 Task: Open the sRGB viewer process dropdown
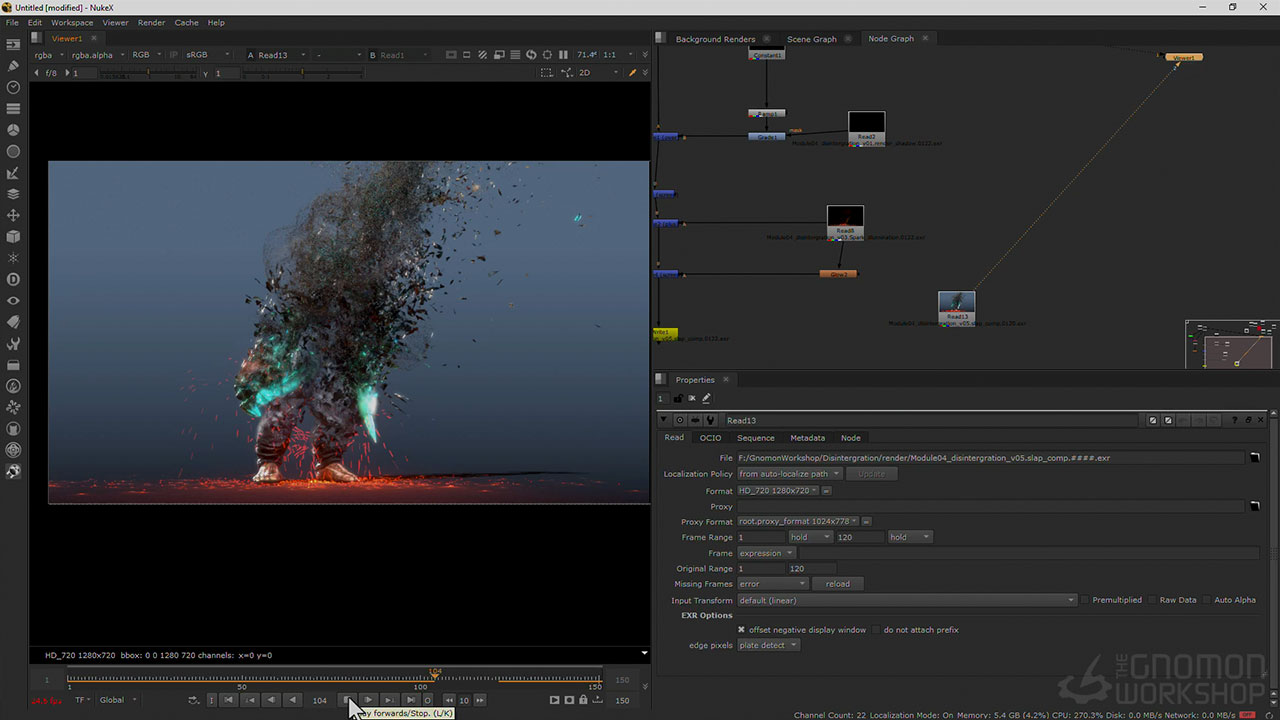click(x=208, y=55)
